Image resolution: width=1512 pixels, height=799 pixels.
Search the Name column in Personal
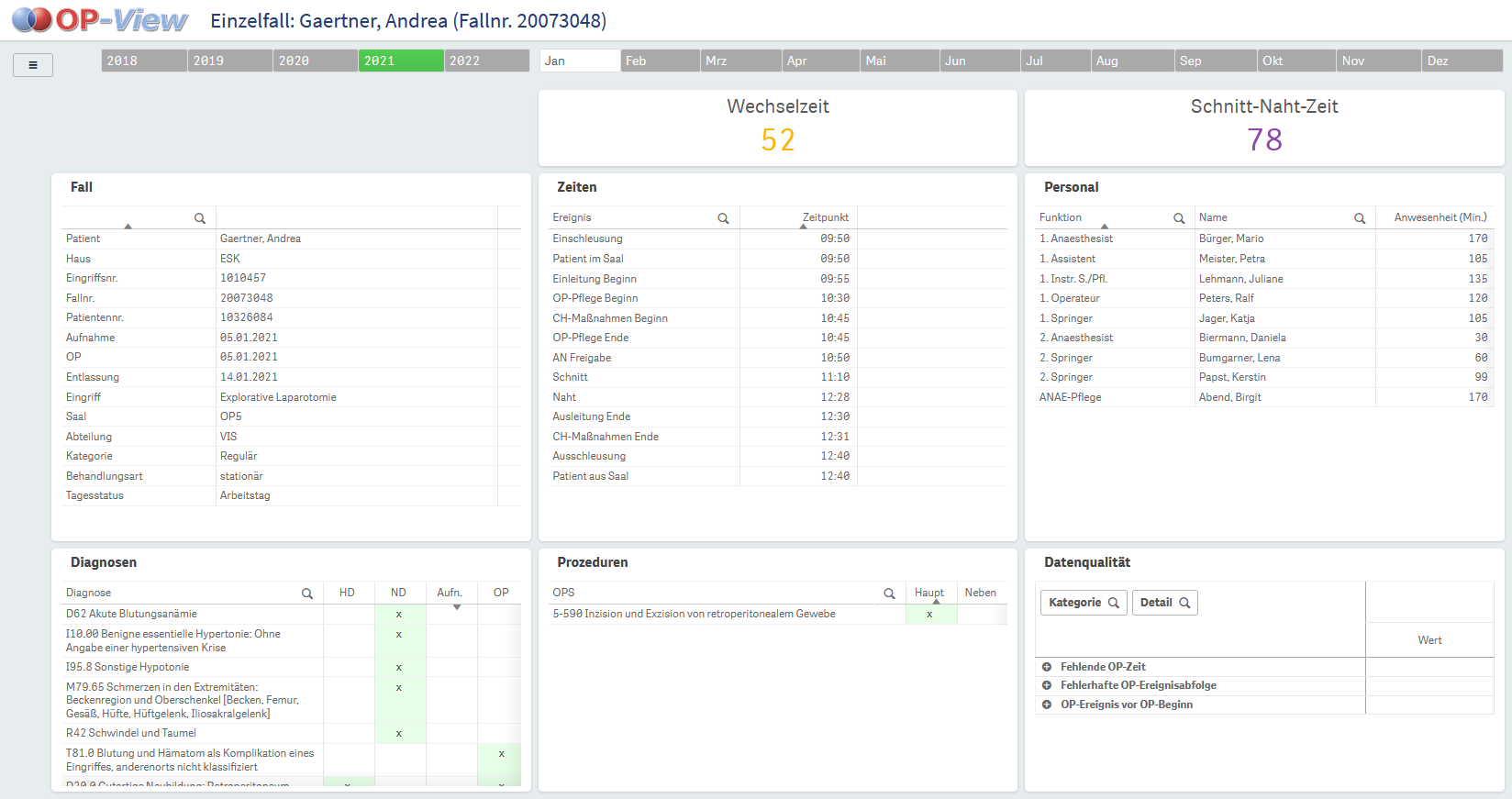(1360, 218)
